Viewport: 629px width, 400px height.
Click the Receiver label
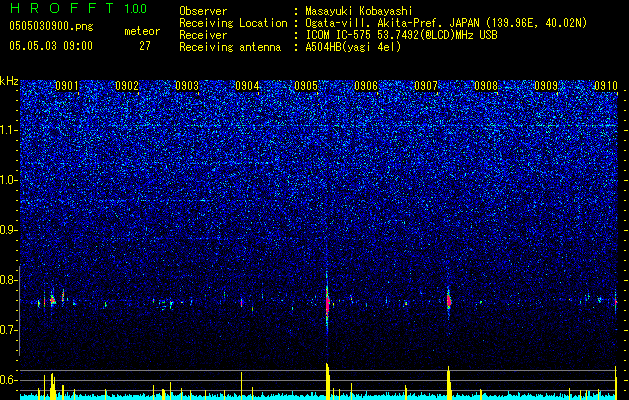[203, 35]
